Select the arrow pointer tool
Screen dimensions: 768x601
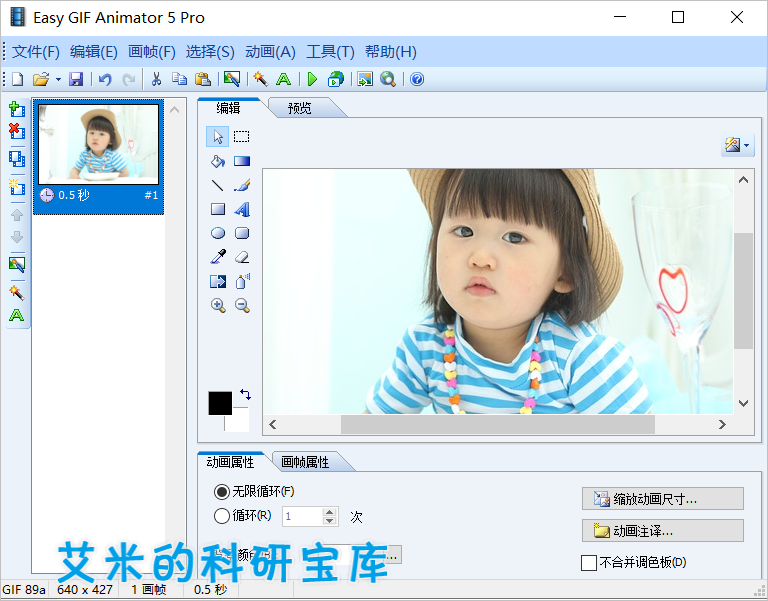(x=217, y=137)
